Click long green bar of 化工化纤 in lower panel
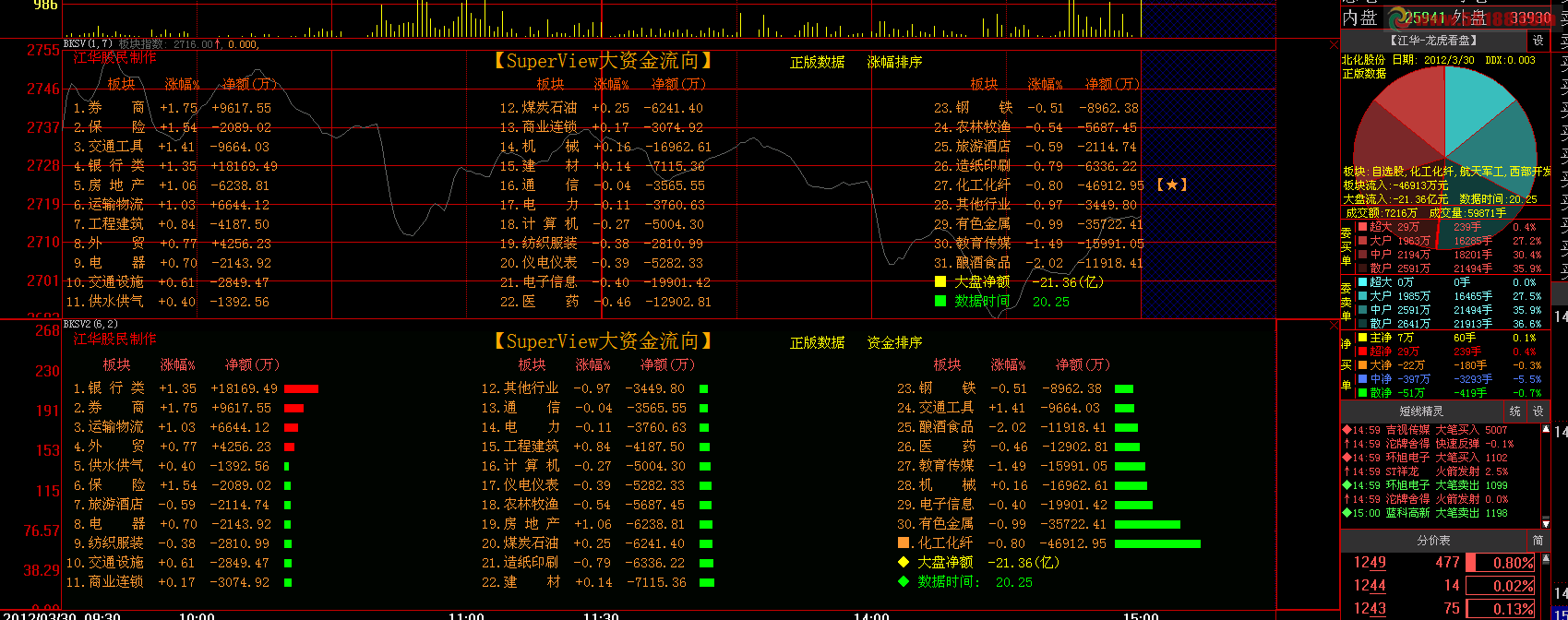The image size is (1568, 620). (x=1157, y=544)
